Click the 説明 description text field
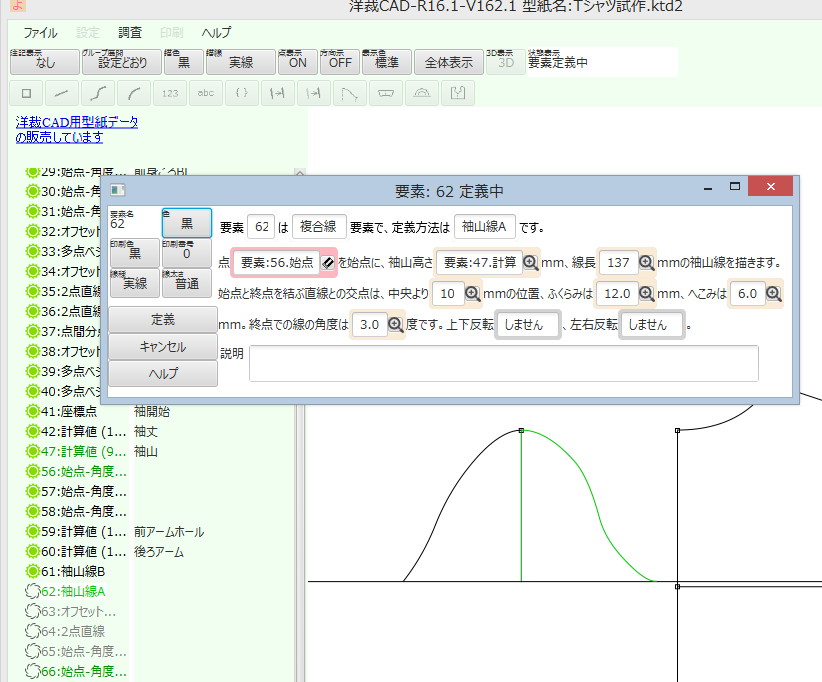 pyautogui.click(x=504, y=363)
